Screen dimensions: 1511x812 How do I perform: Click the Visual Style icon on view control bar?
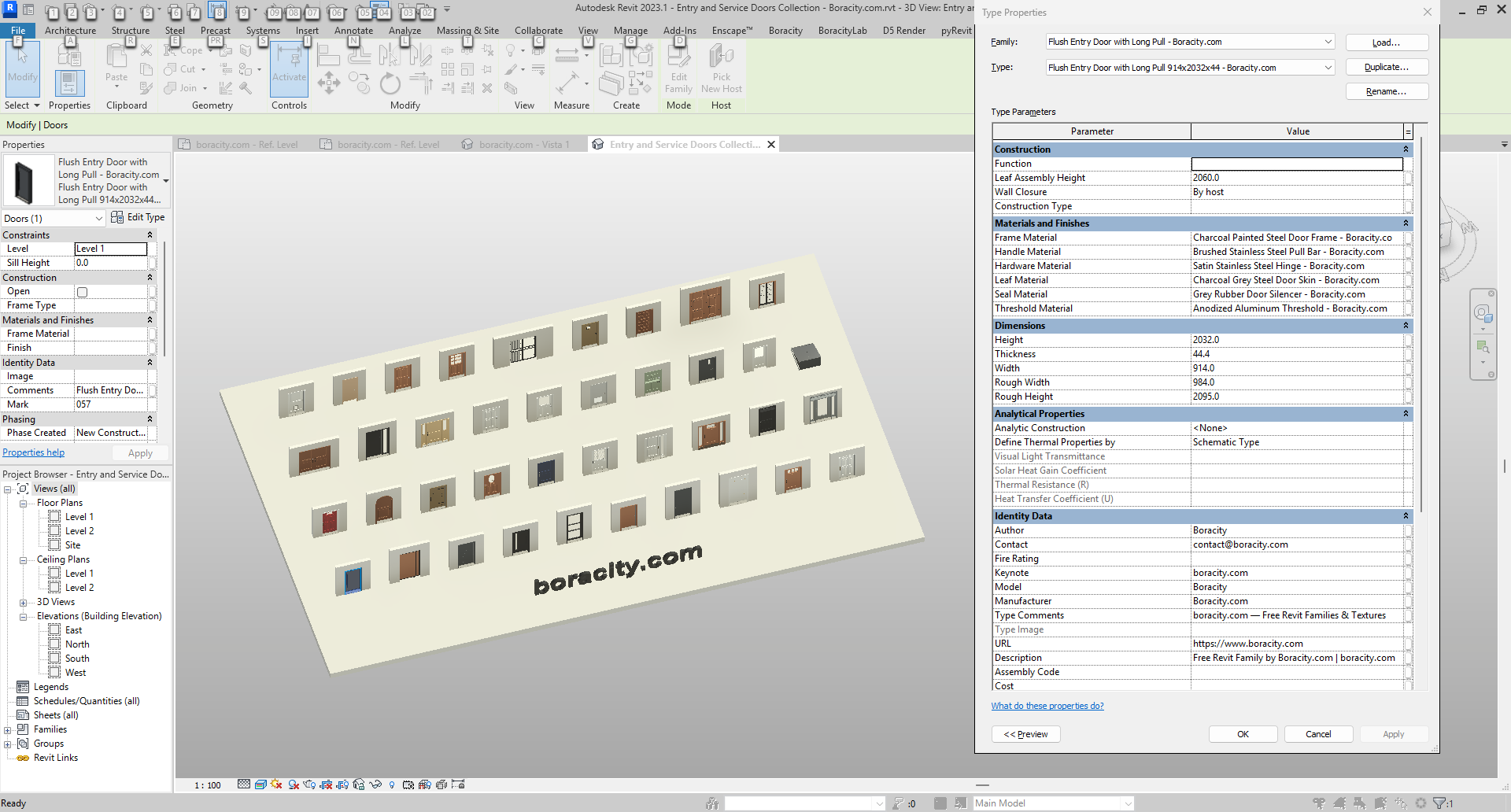click(x=260, y=784)
